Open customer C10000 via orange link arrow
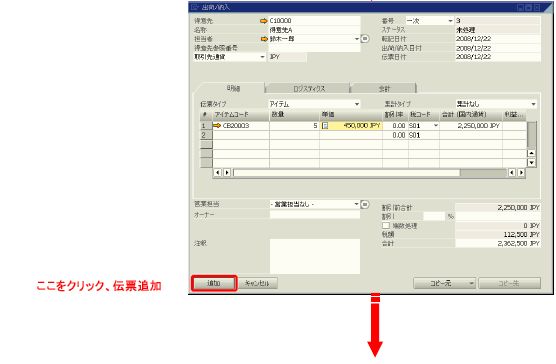Image resolution: width=556 pixels, height=364 pixels. (x=263, y=21)
